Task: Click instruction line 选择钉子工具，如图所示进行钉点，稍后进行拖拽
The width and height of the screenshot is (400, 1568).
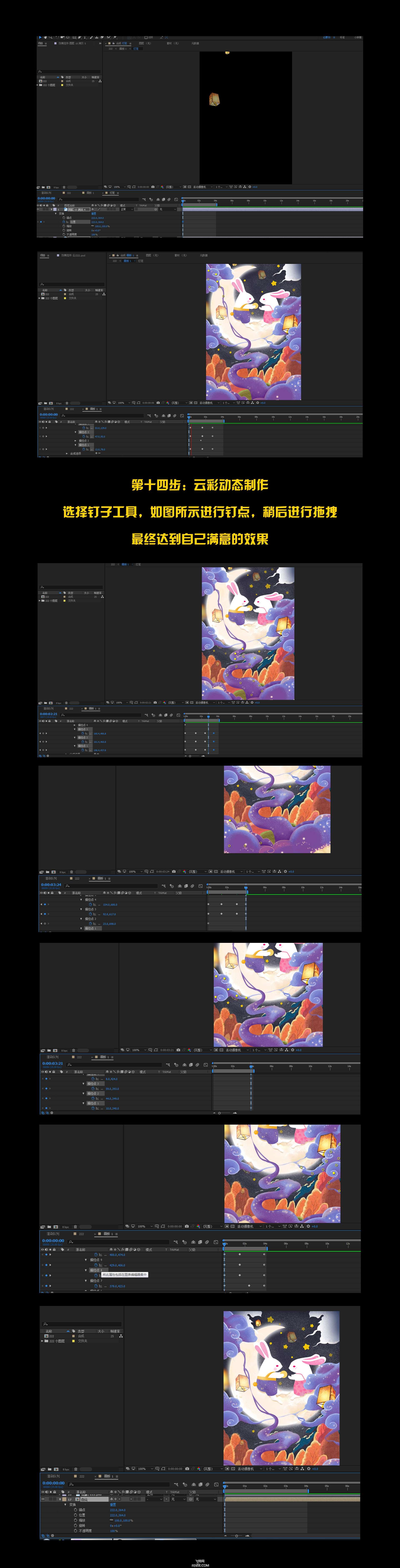Action: tap(200, 512)
